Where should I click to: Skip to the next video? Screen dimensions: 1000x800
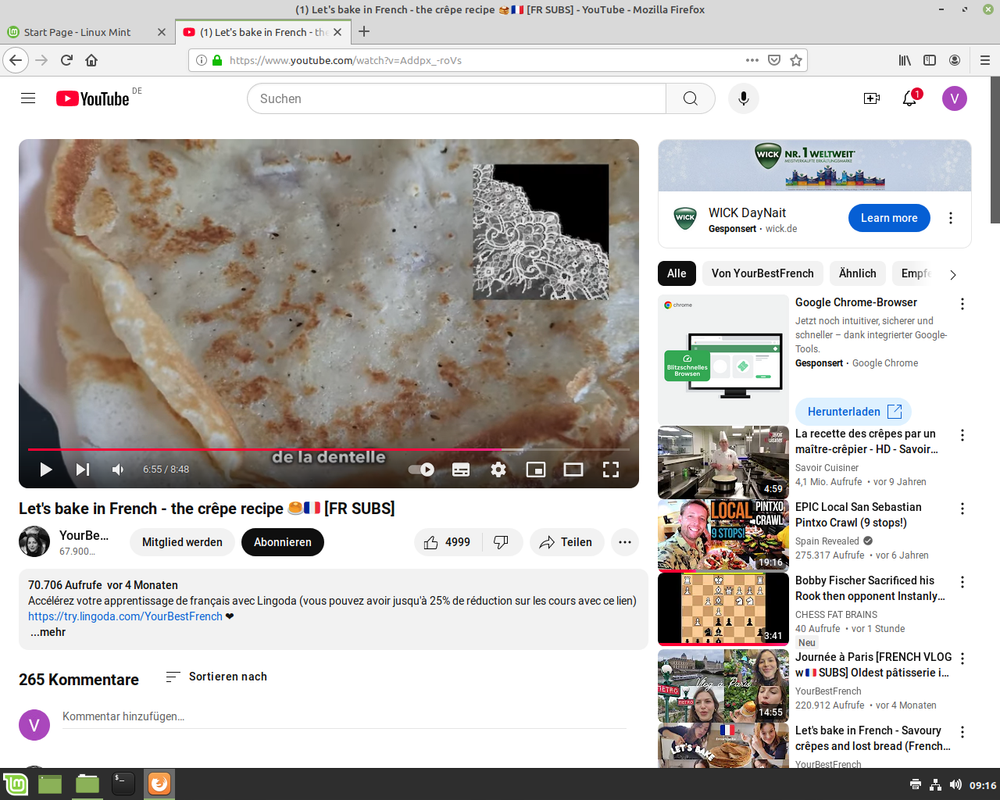pos(82,470)
